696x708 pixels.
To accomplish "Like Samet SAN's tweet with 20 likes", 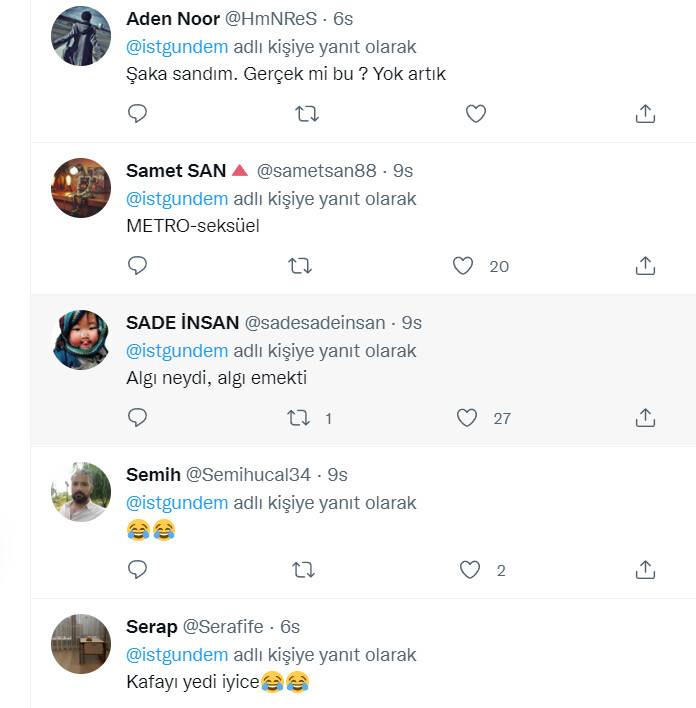I will [462, 266].
